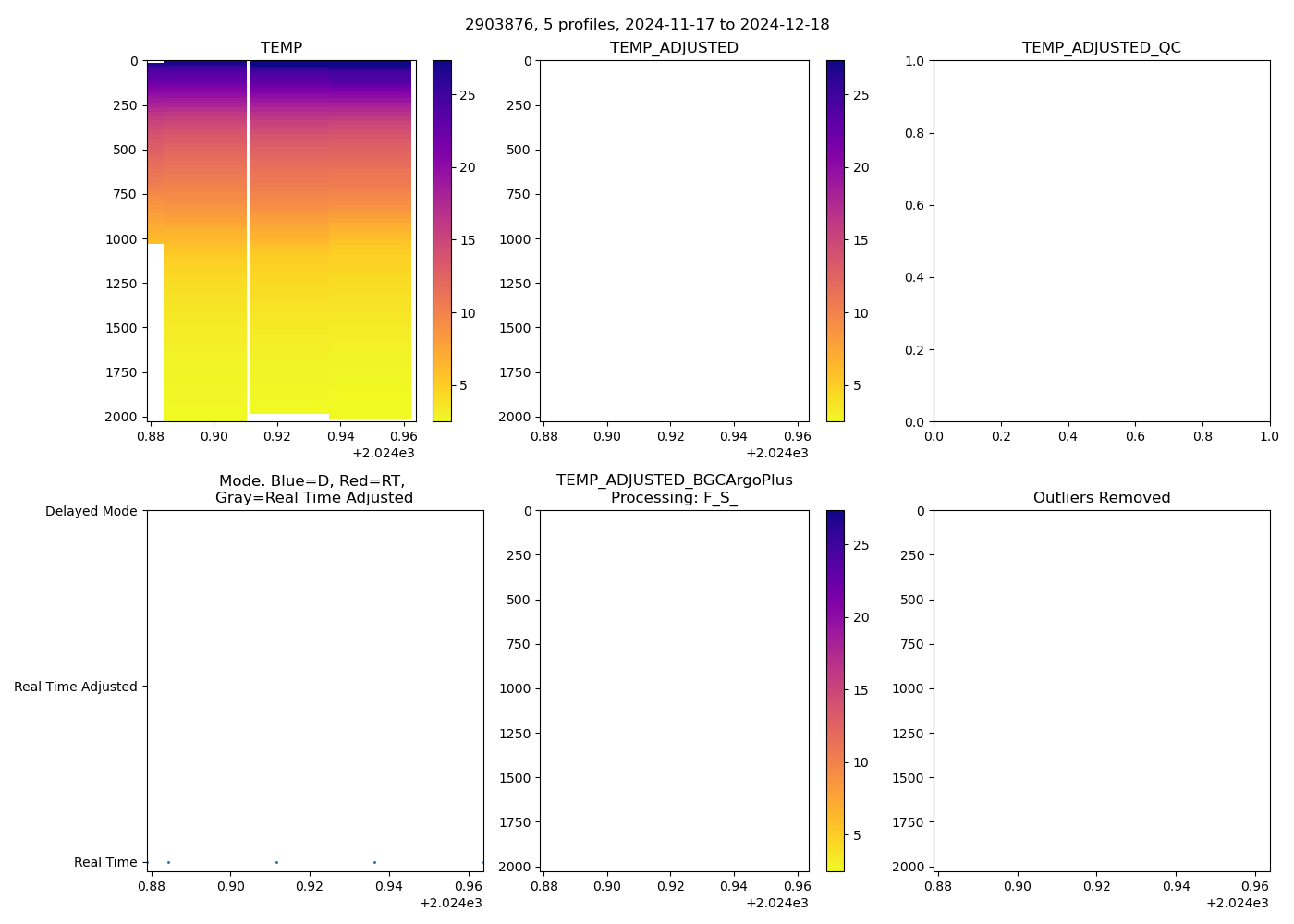
Task: Click inside the empty Outliers Removed plot area
Action: (1101, 690)
